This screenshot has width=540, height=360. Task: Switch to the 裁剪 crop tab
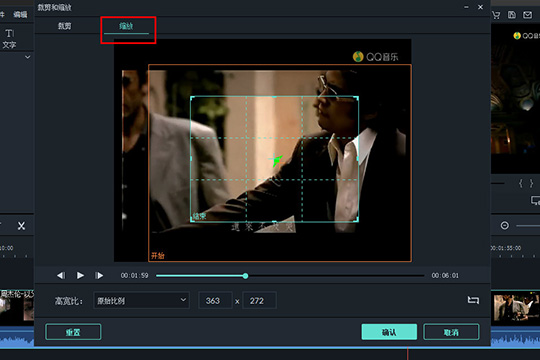click(64, 26)
